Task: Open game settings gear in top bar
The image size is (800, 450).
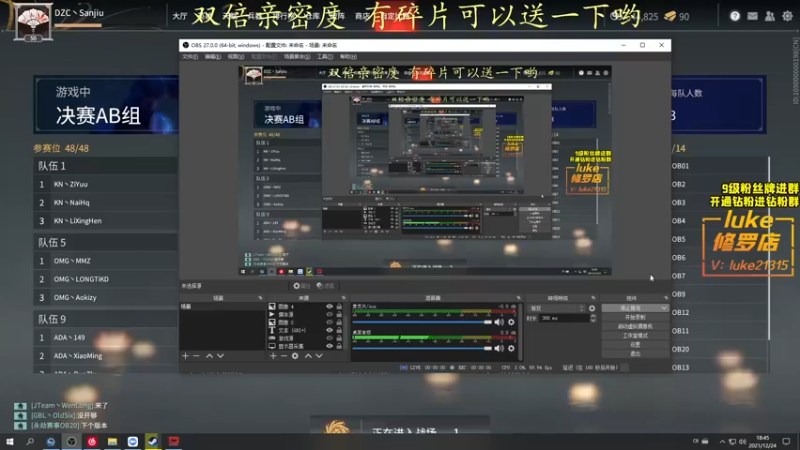Action: 787,16
